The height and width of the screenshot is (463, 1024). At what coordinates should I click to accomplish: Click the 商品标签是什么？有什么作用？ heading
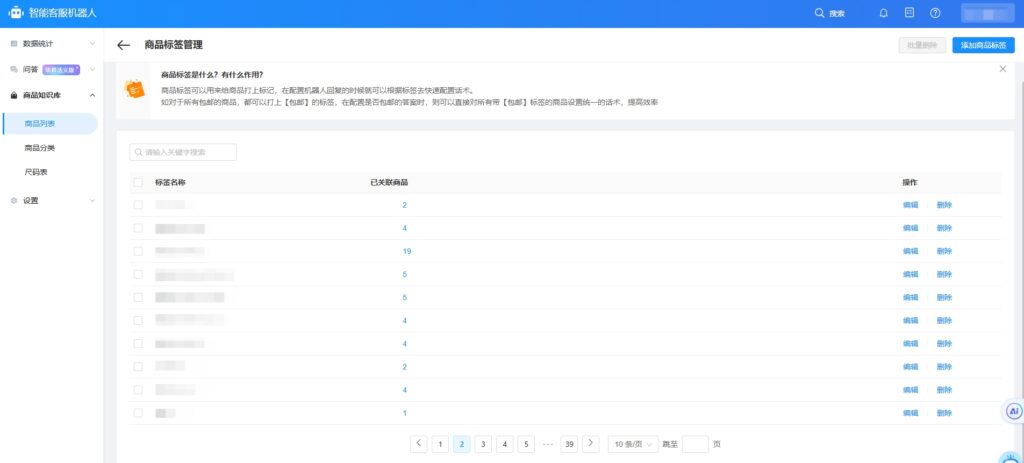click(x=212, y=74)
